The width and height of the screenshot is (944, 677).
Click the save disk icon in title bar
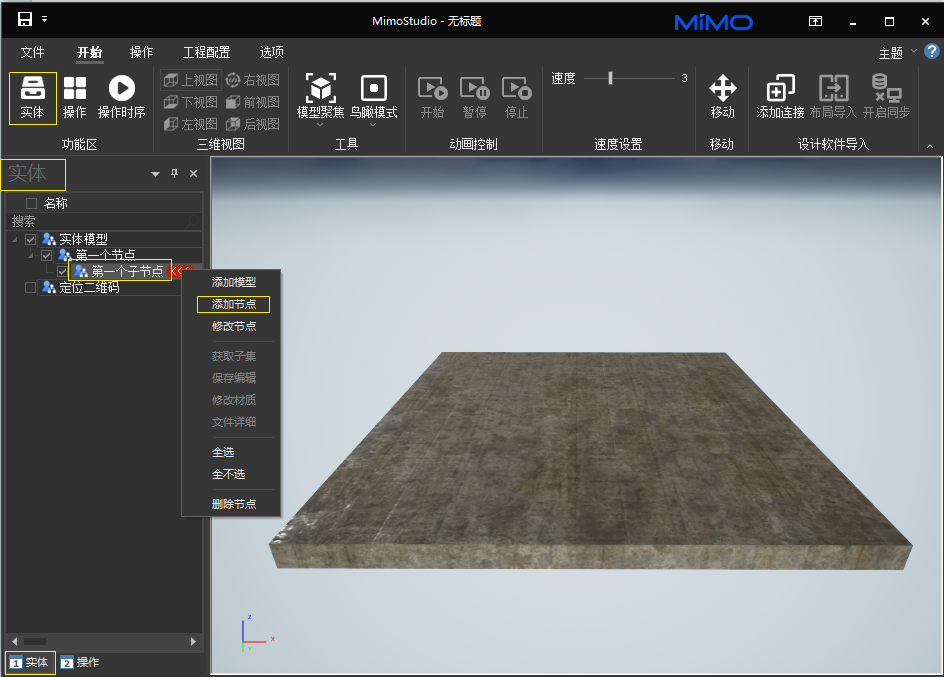click(25, 19)
